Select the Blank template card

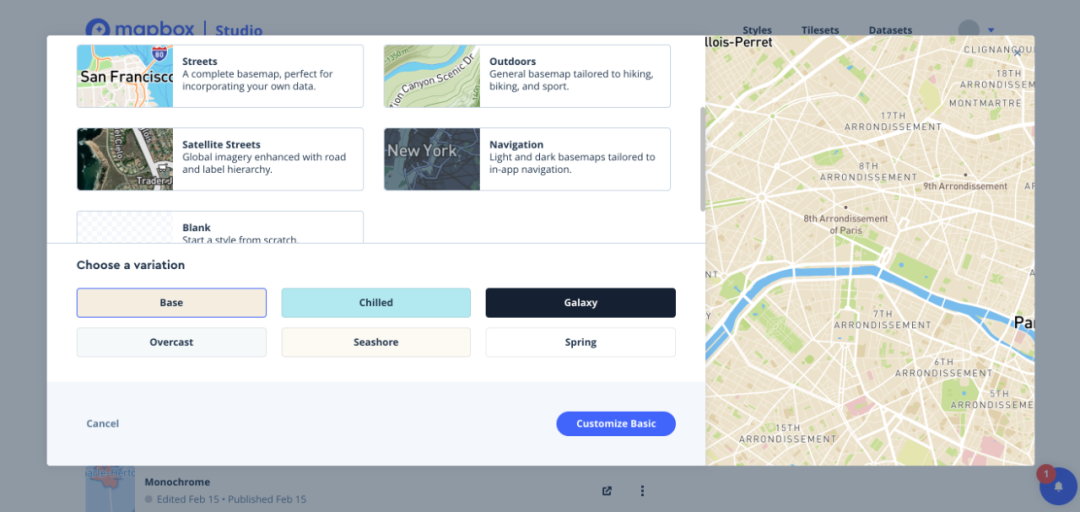tap(220, 227)
